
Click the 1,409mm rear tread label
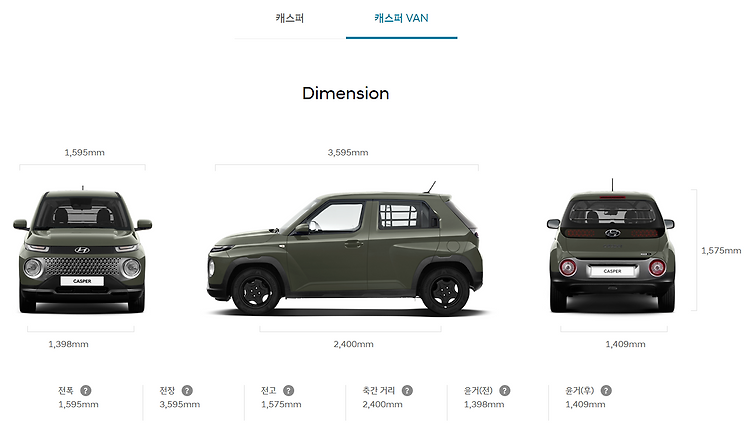[x=625, y=344]
